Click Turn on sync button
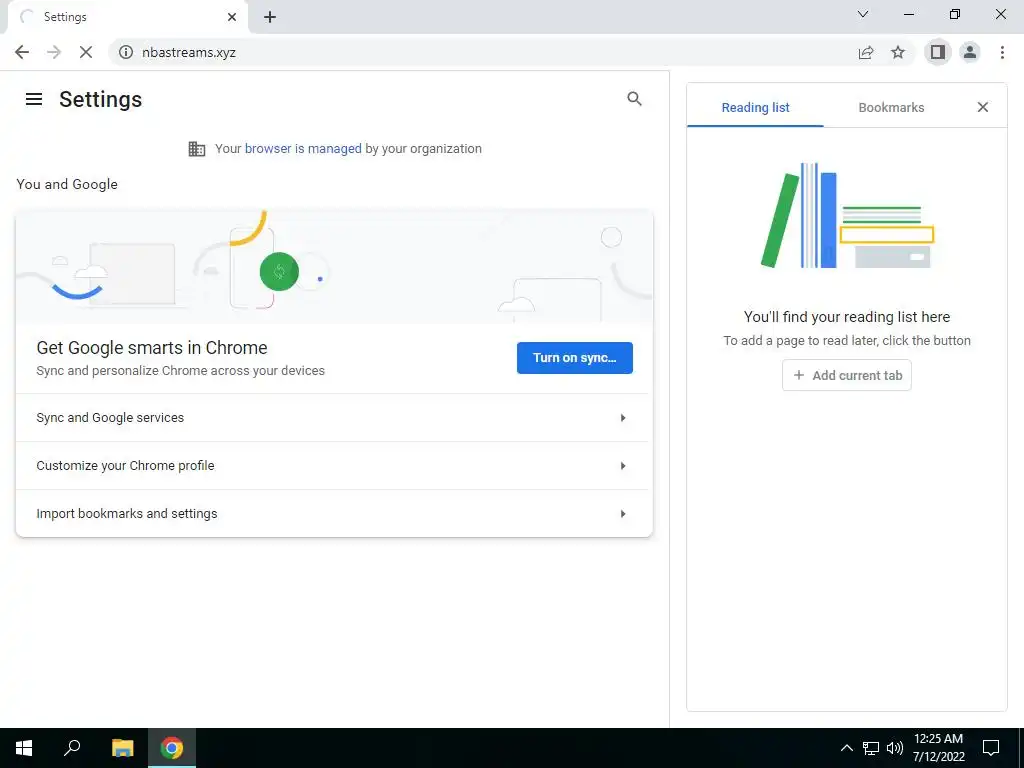 pyautogui.click(x=574, y=358)
